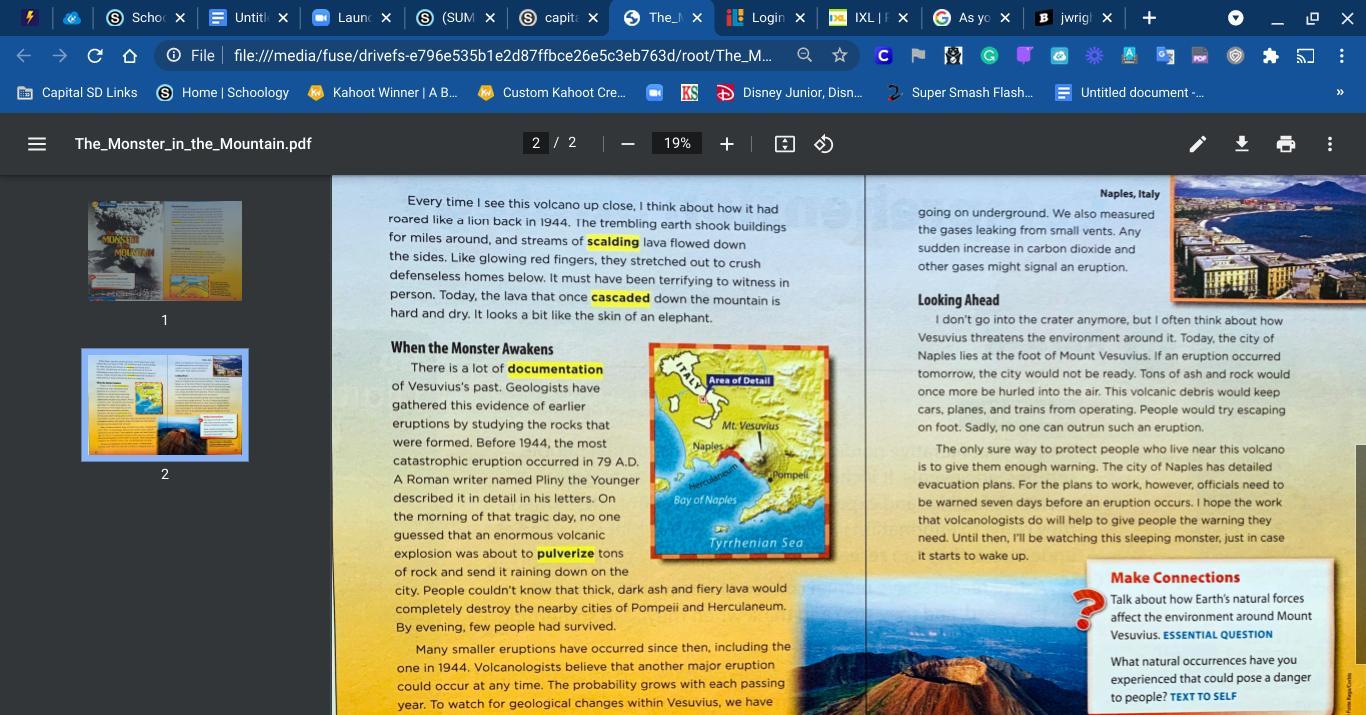
Task: Open the Capital SD Links bookmark folder
Action: [x=78, y=92]
